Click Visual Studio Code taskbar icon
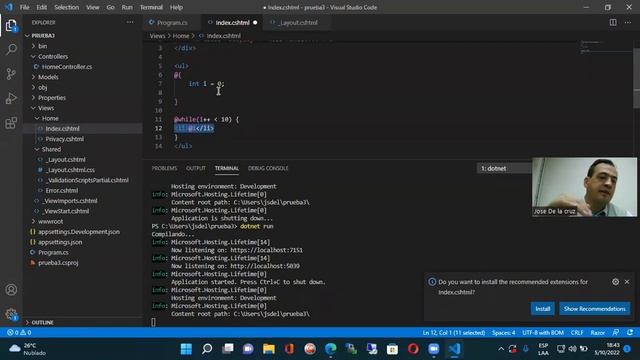Image resolution: width=640 pixels, height=360 pixels. pos(454,349)
